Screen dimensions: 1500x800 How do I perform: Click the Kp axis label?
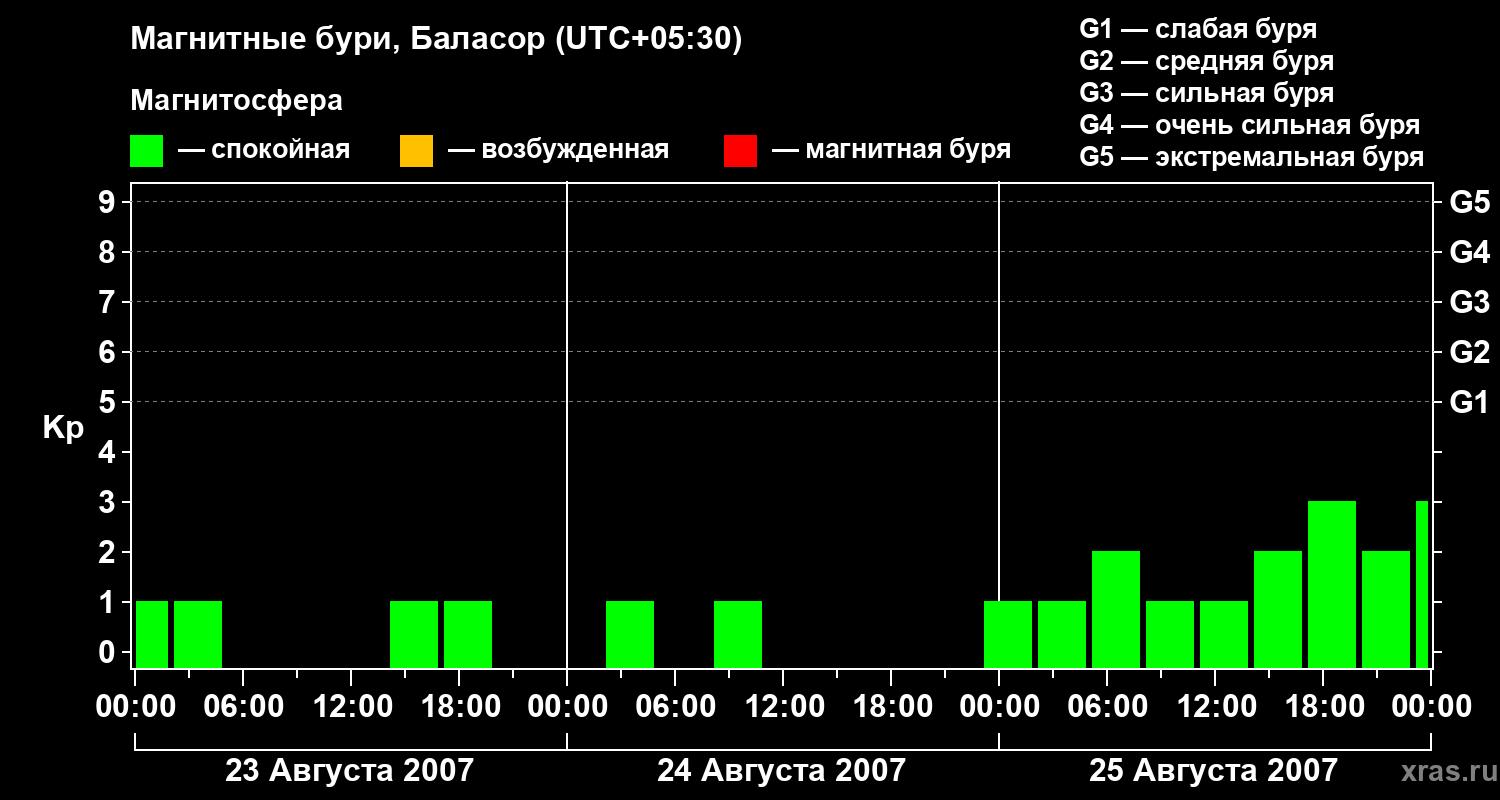point(63,428)
